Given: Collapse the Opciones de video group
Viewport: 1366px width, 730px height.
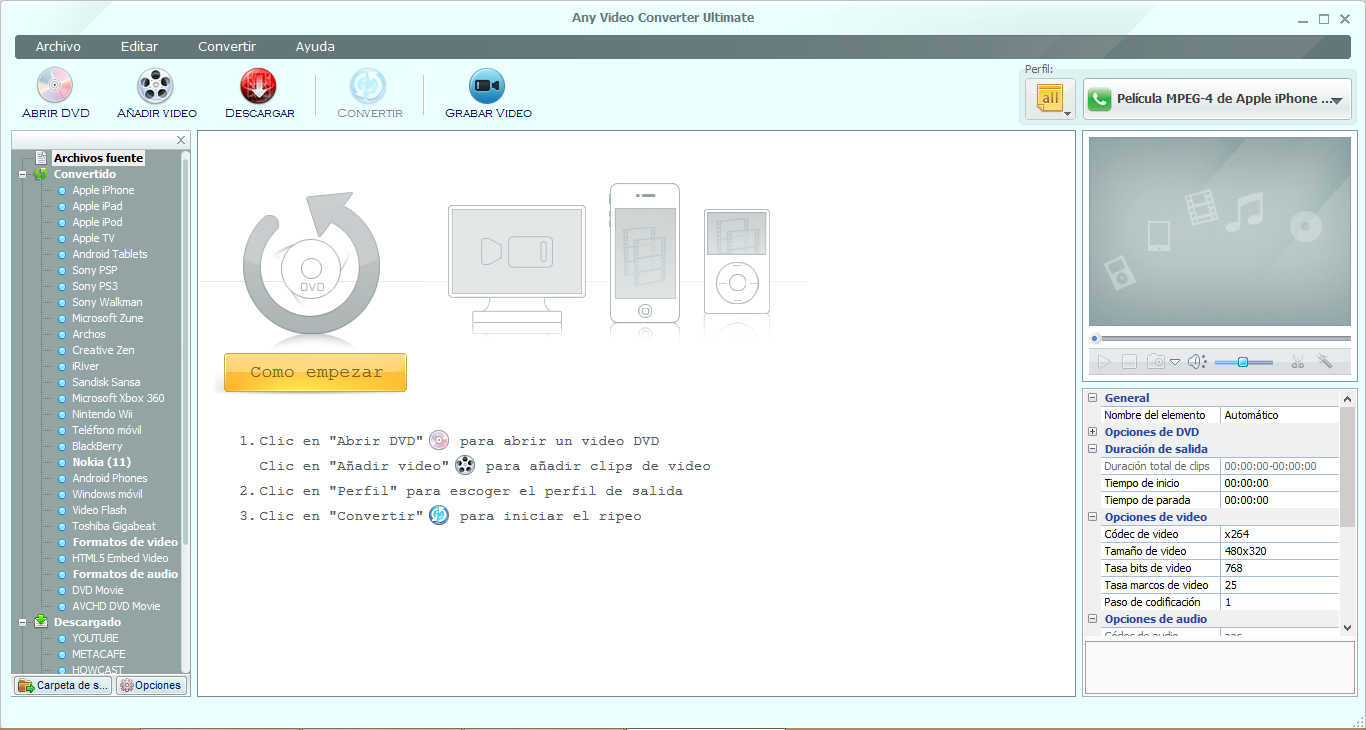Looking at the screenshot, I should (x=1092, y=517).
